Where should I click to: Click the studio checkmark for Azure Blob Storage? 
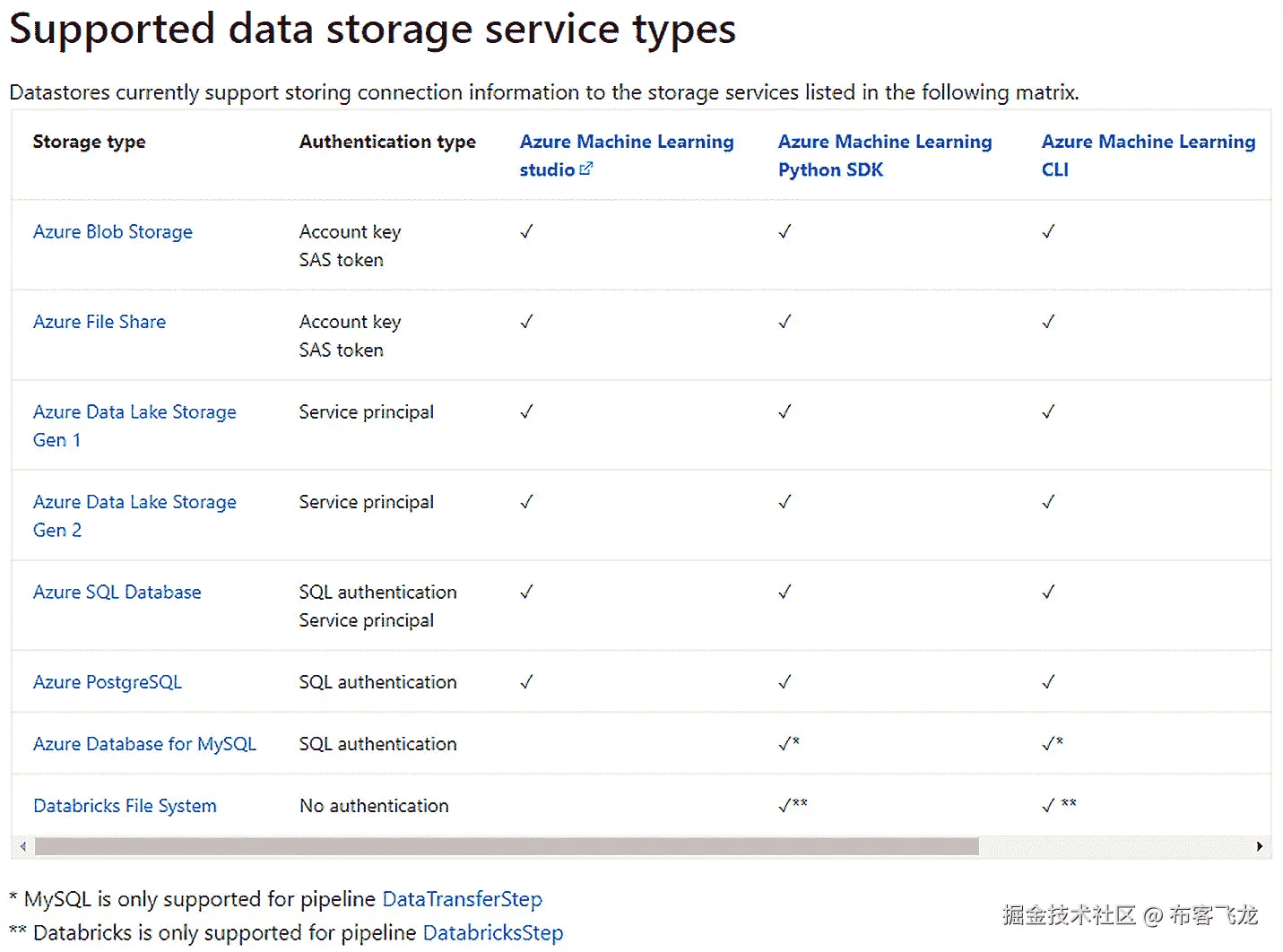[x=526, y=232]
